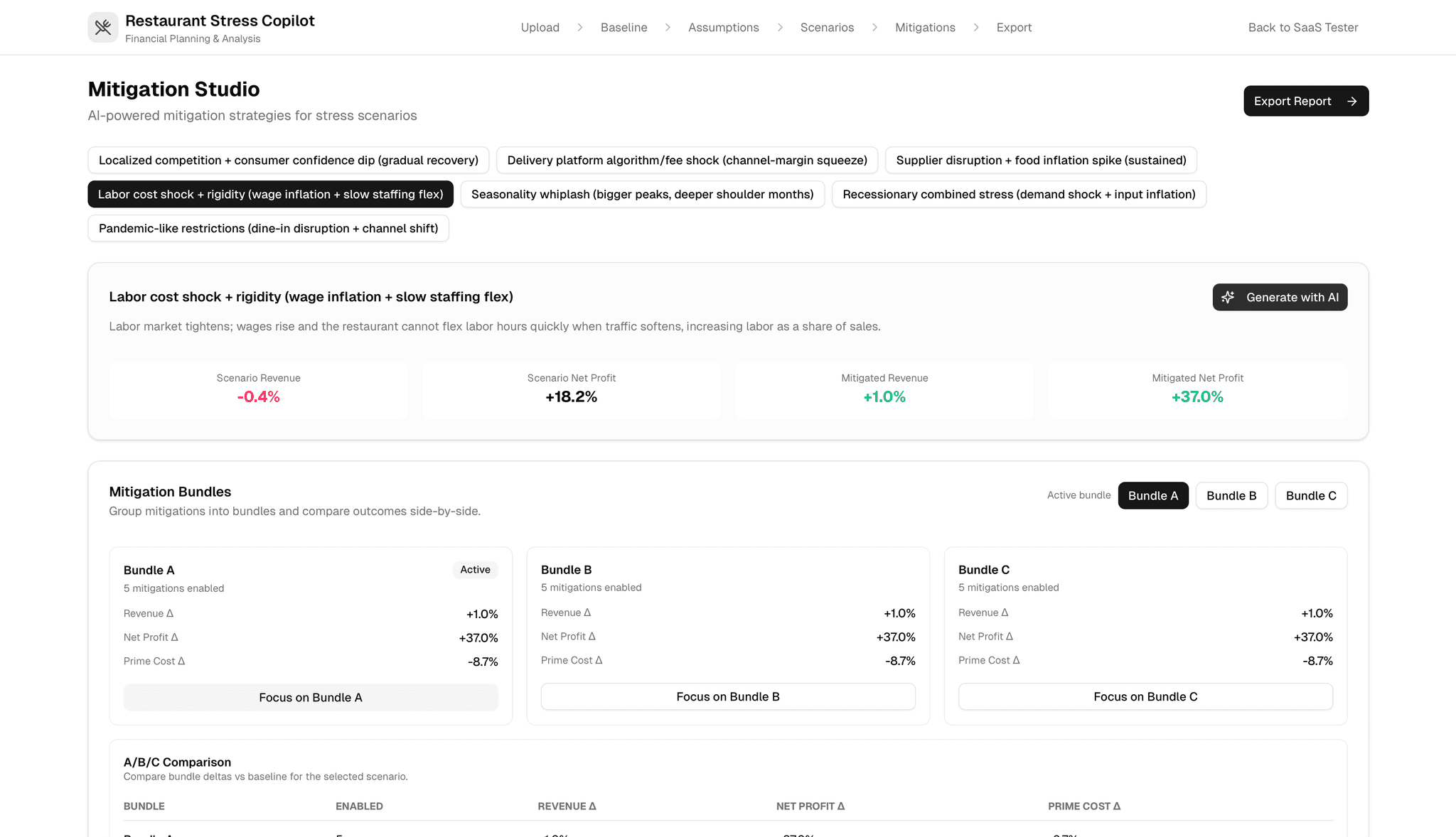Open the Upload step in breadcrumb
Viewport: 1456px width, 837px height.
tap(540, 28)
